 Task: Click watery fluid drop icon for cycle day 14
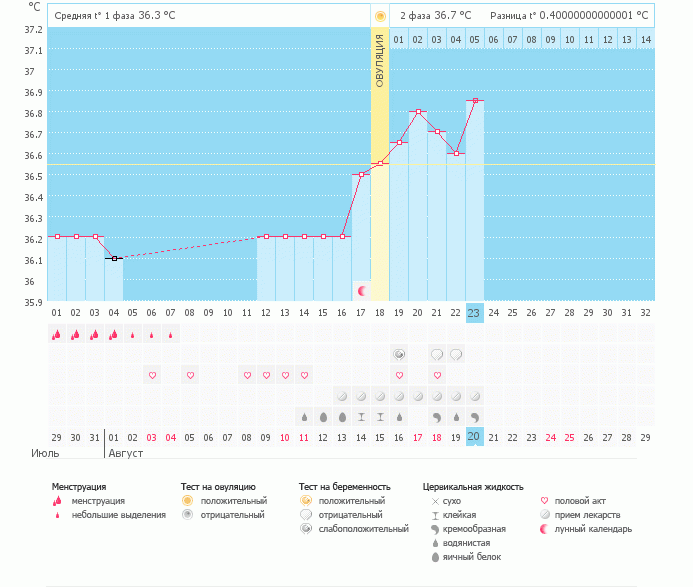(x=304, y=417)
